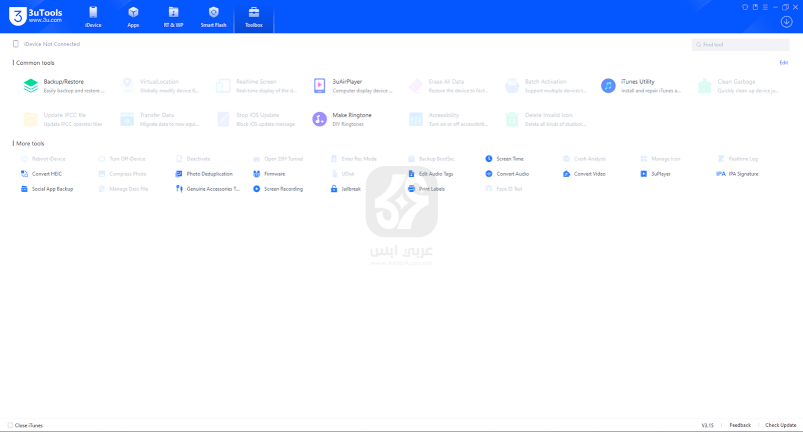The image size is (803, 432).
Task: Open Transfer Data tool
Action: pos(160,119)
